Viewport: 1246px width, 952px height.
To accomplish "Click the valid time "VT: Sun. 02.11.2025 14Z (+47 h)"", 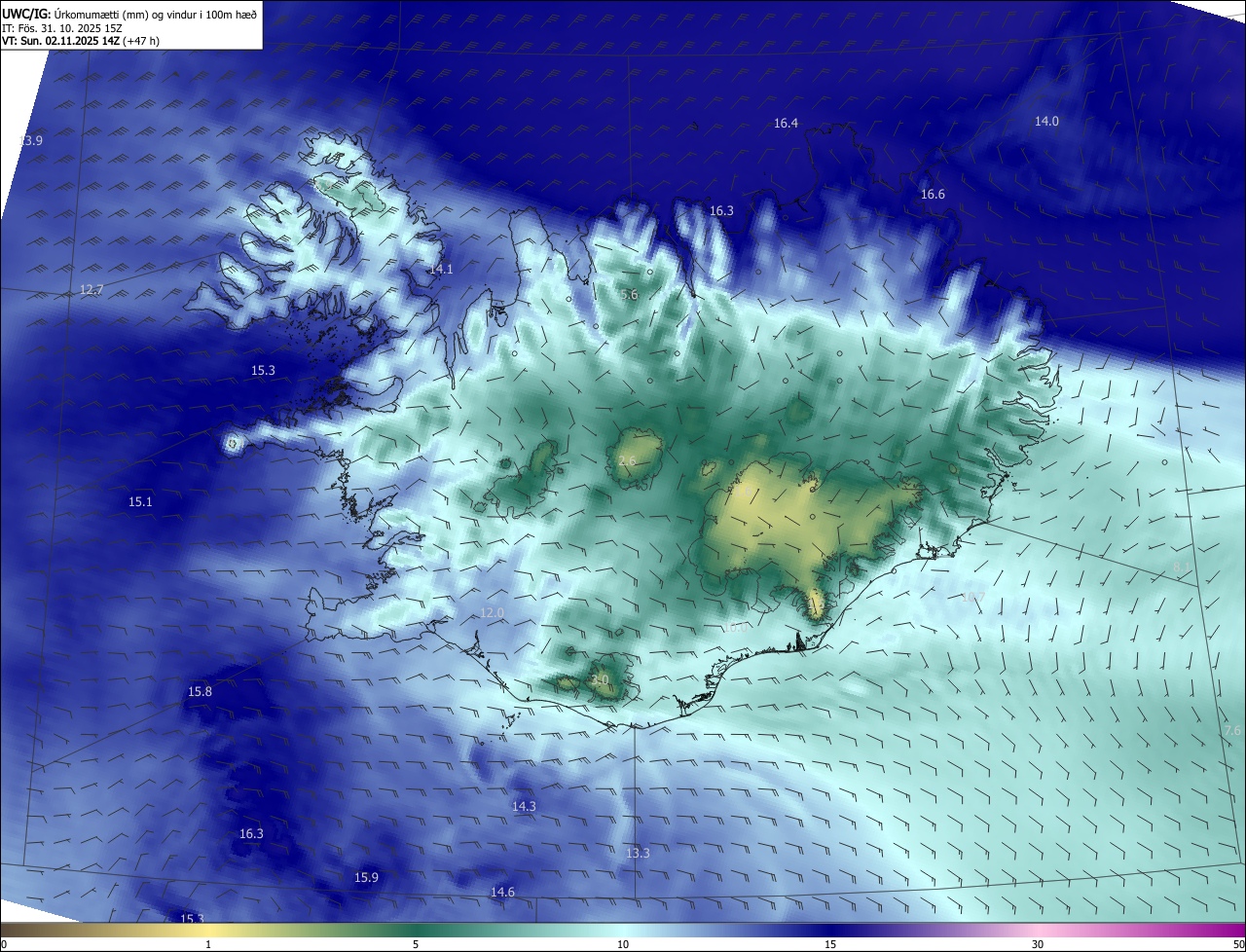I will (x=81, y=41).
